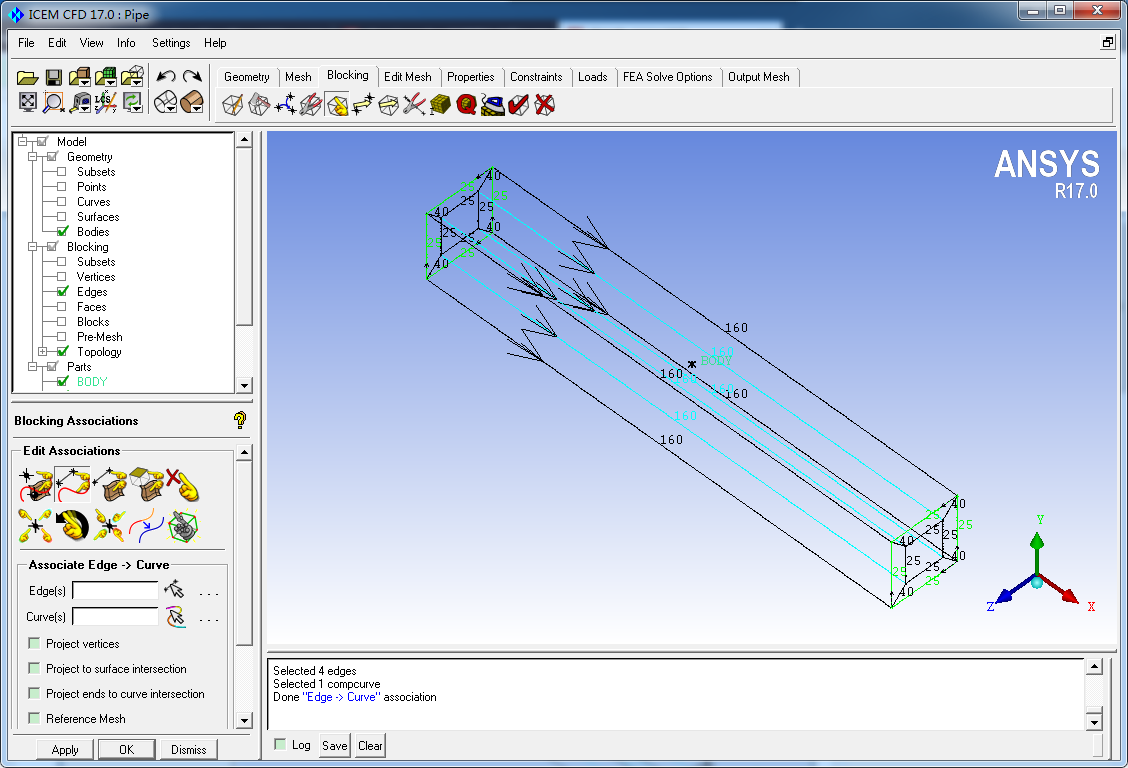The image size is (1128, 768).
Task: Select the Associate blocking tool
Action: (x=337, y=105)
